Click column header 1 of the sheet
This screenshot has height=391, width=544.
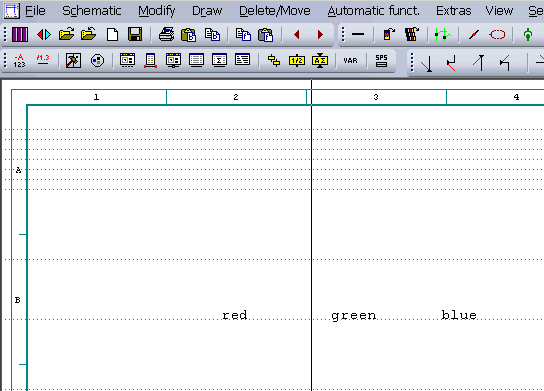pyautogui.click(x=96, y=97)
